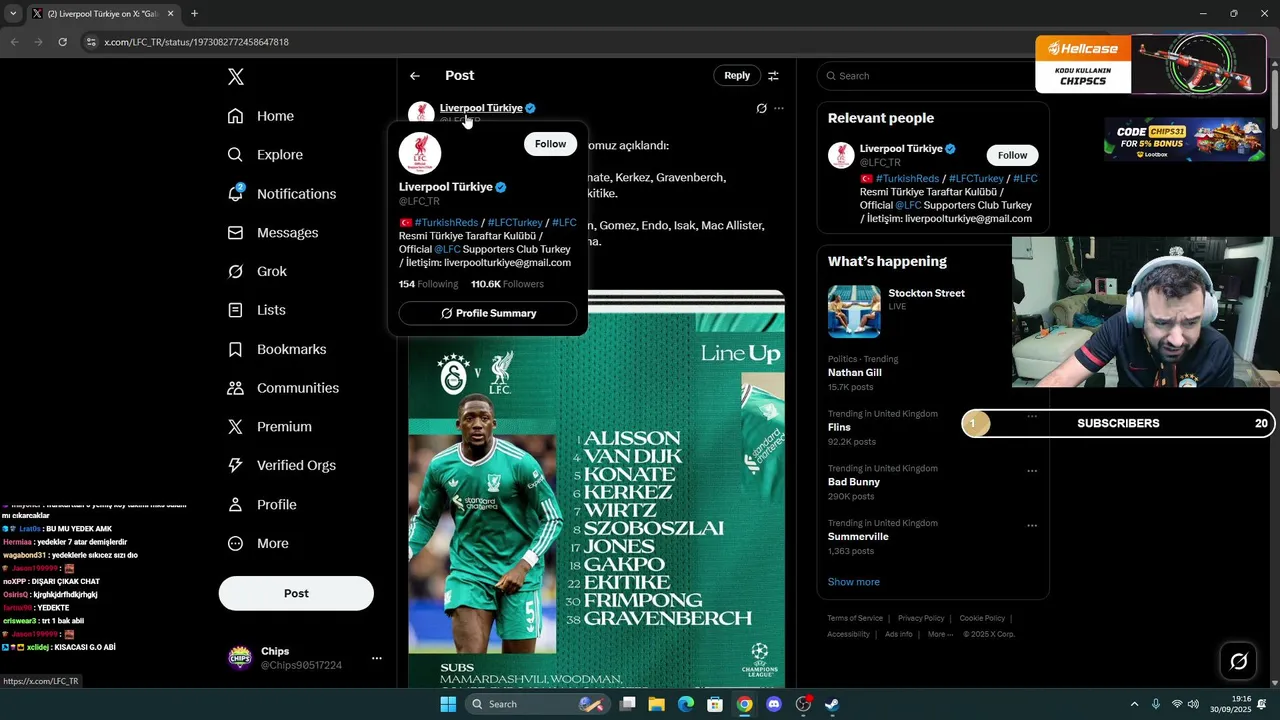The image size is (1280, 720).
Task: Click the Verified Orgs lightning icon
Action: (235, 465)
